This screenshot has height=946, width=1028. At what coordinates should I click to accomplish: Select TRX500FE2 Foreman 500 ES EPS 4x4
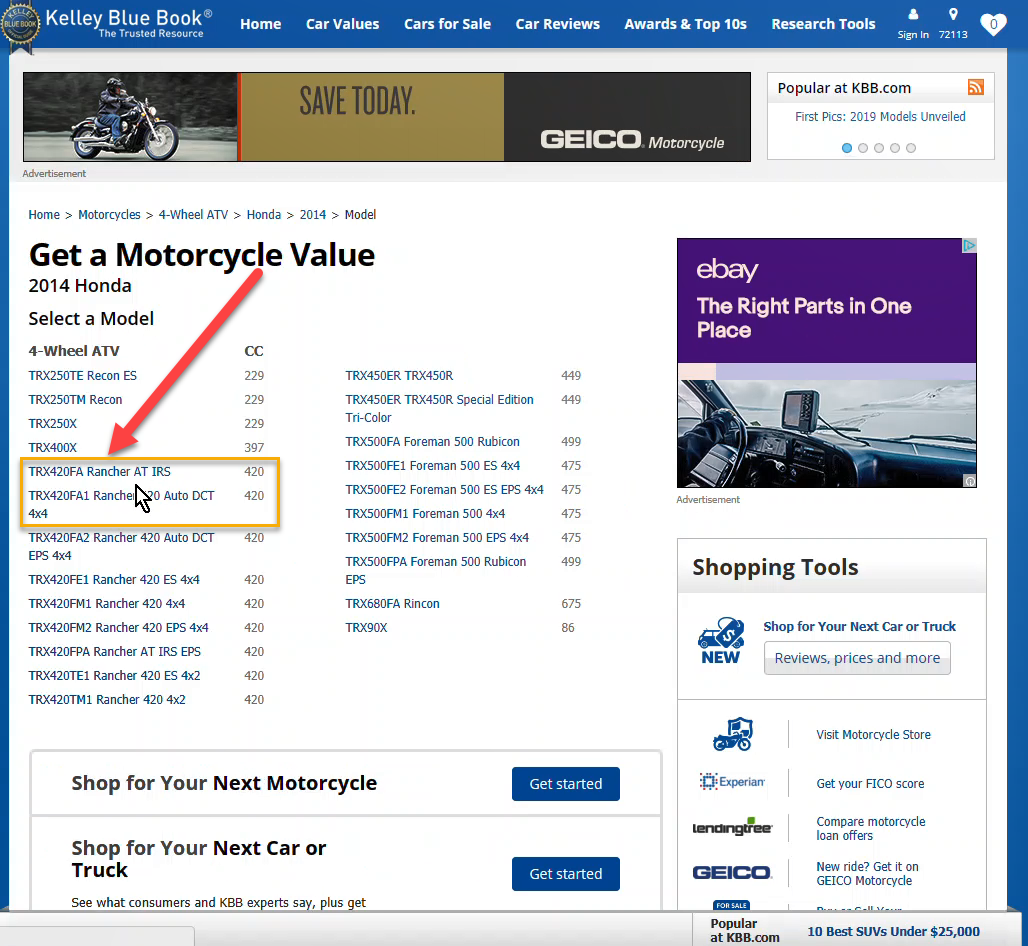pyautogui.click(x=445, y=490)
